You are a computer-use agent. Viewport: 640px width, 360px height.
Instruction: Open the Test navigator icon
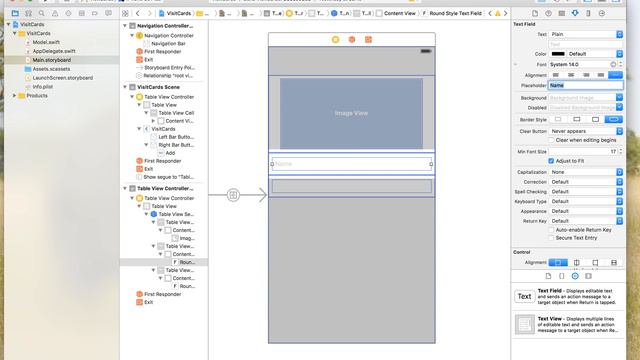click(68, 13)
